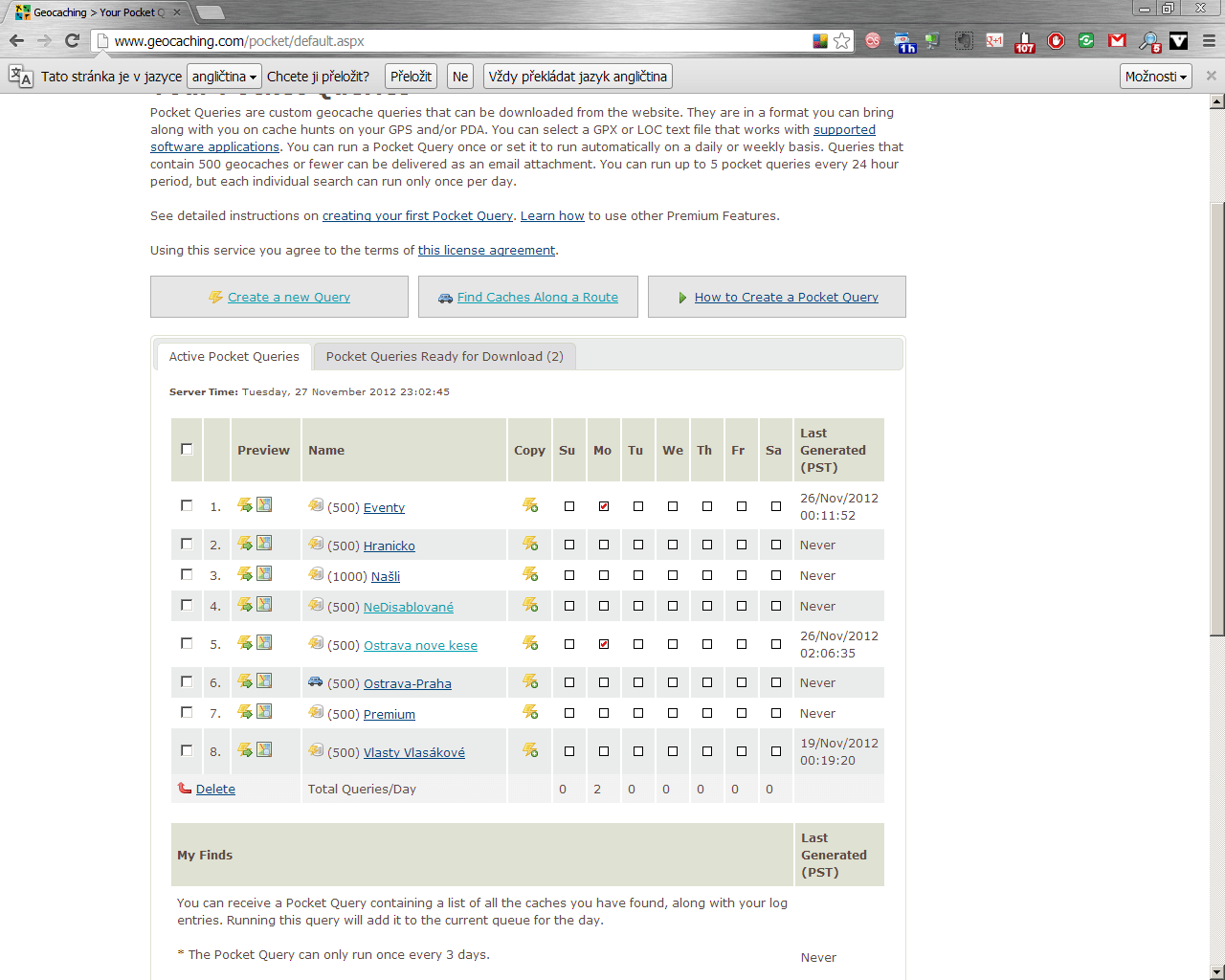The width and height of the screenshot is (1225, 980).
Task: Open the this license agreement link
Action: [486, 250]
